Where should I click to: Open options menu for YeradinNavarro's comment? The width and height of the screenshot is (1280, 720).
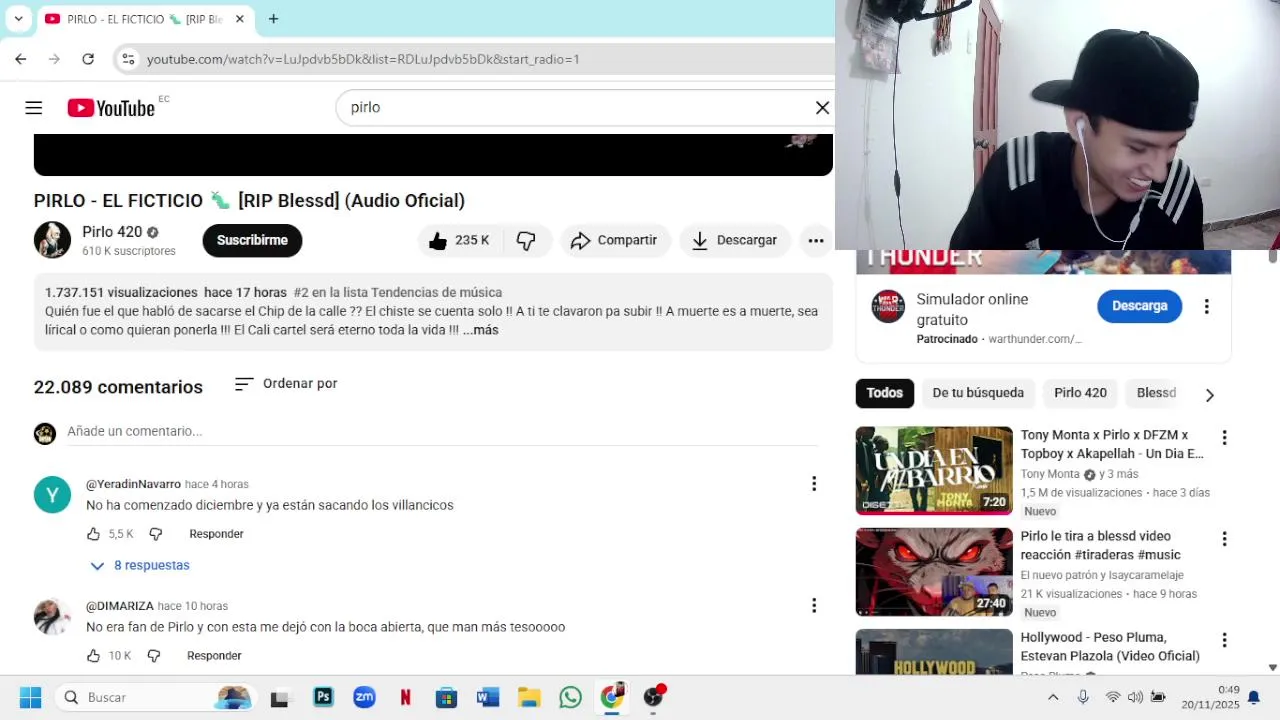point(814,484)
